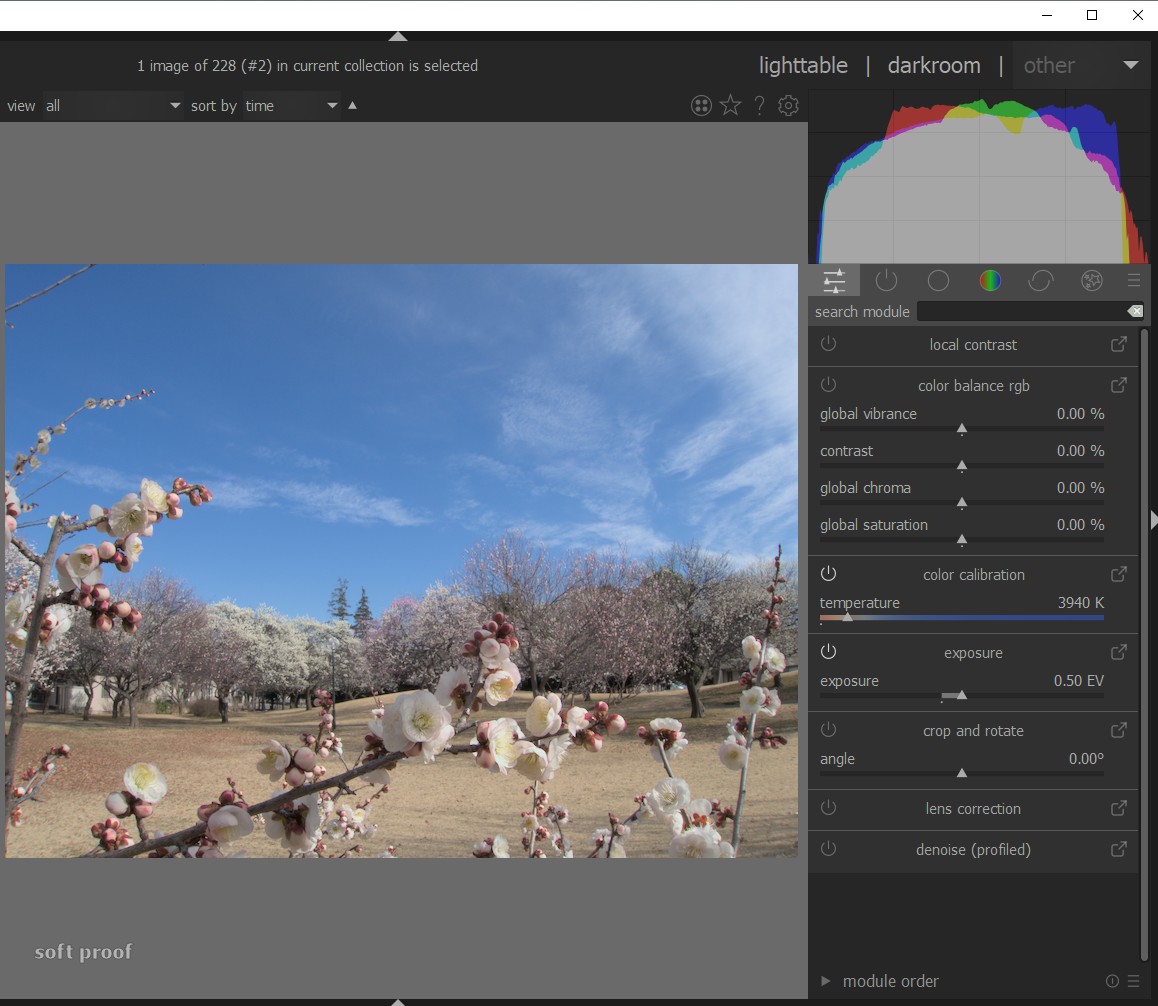Switch to lighttable view
The width and height of the screenshot is (1158, 1006).
803,66
